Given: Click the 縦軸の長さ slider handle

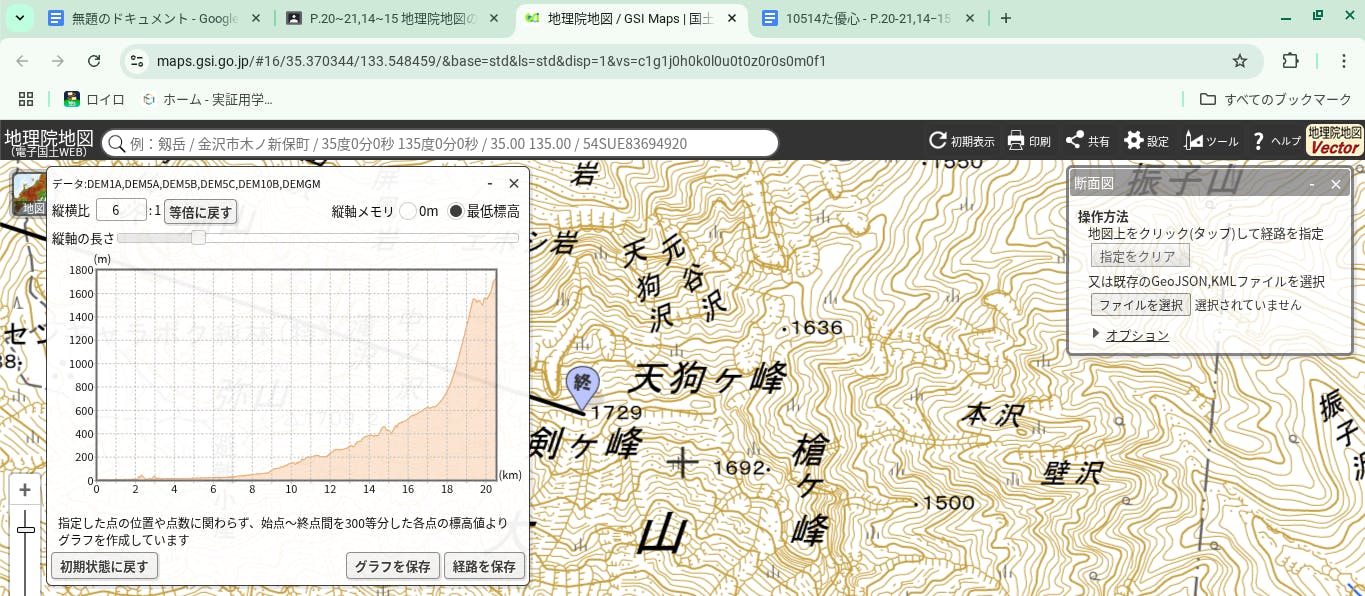Looking at the screenshot, I should [x=198, y=238].
